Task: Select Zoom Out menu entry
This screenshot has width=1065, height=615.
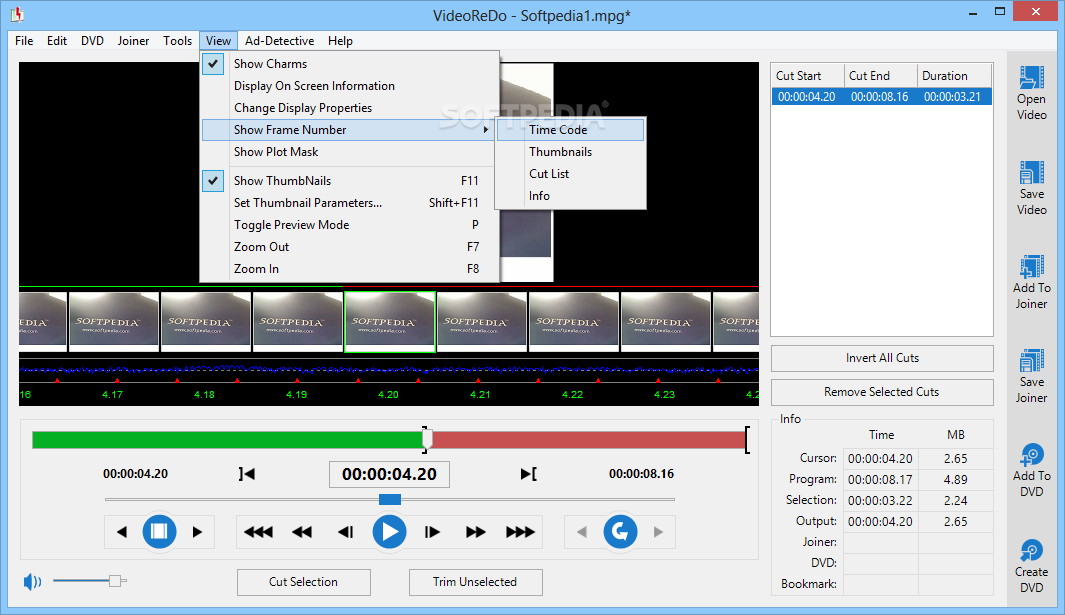Action: click(x=350, y=247)
